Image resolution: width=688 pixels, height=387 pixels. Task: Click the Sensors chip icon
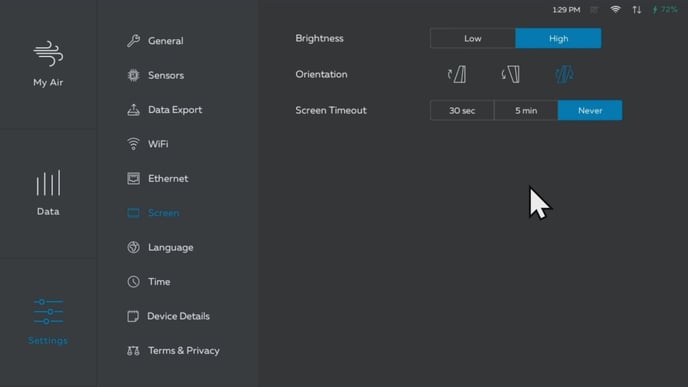(x=133, y=75)
